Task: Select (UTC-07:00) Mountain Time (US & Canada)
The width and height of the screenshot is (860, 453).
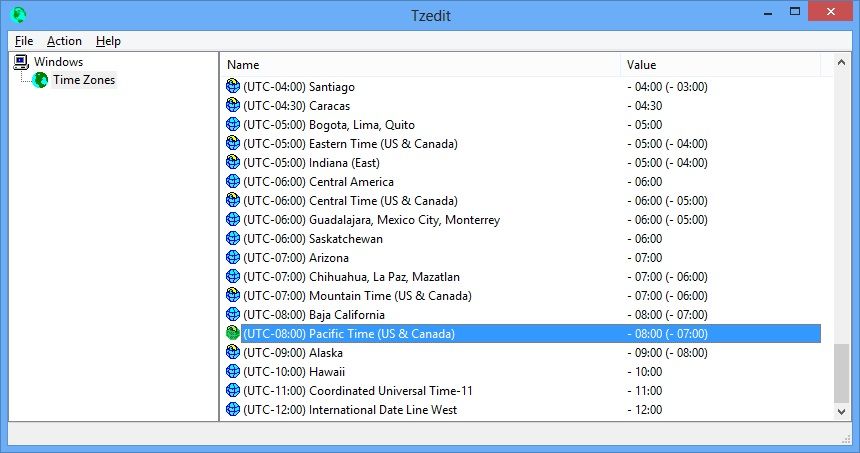Action: point(523,296)
